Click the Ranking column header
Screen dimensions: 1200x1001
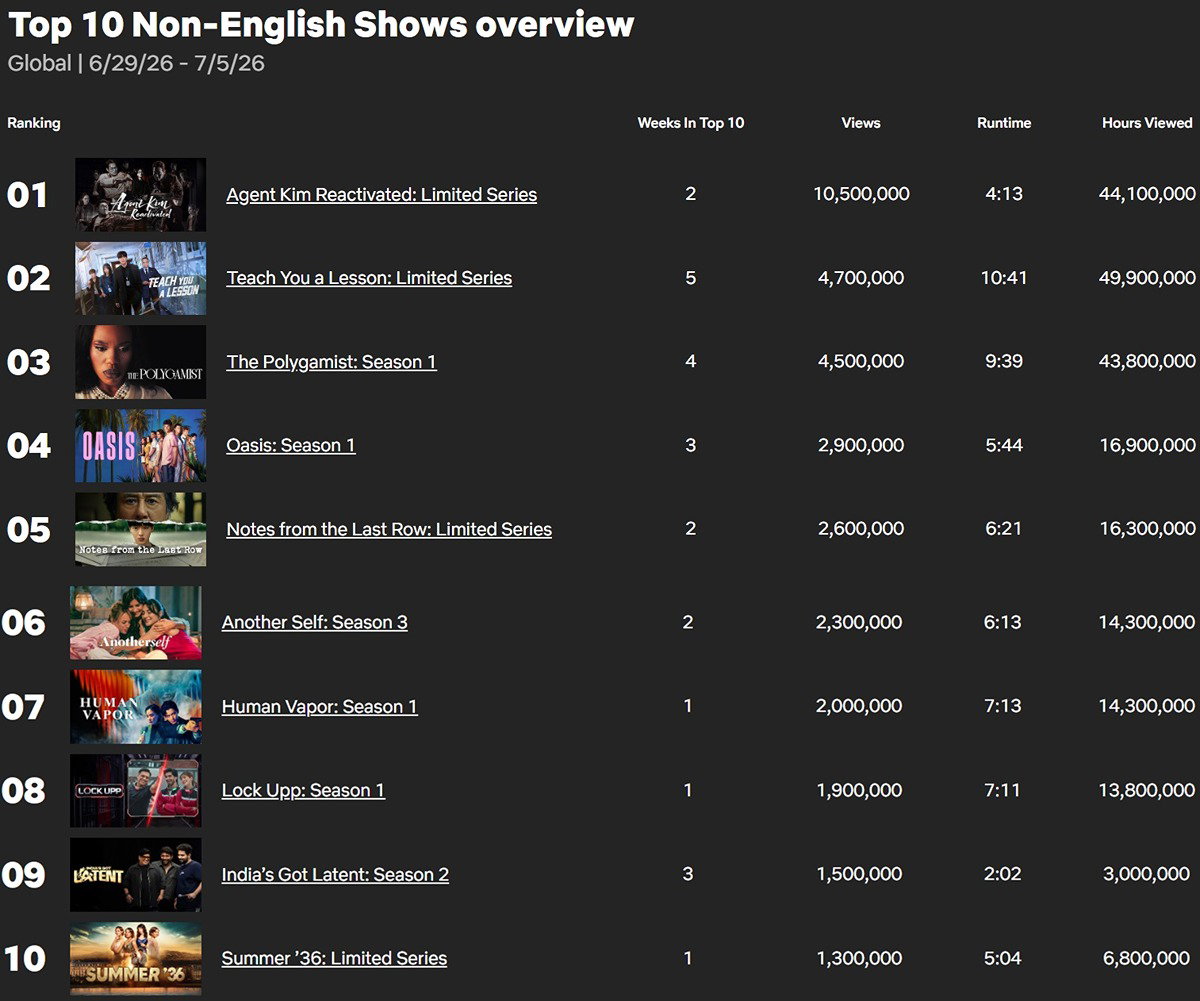click(x=34, y=123)
